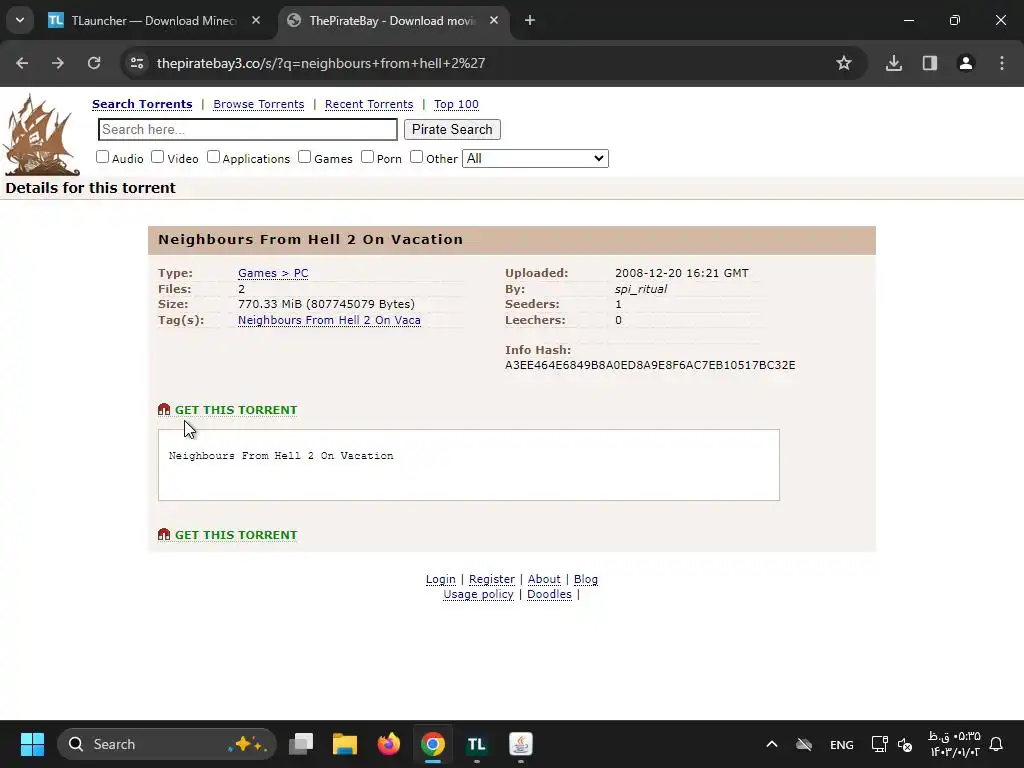This screenshot has height=768, width=1024.
Task: Click the lower GET THIS TORRENT link
Action: (x=236, y=535)
